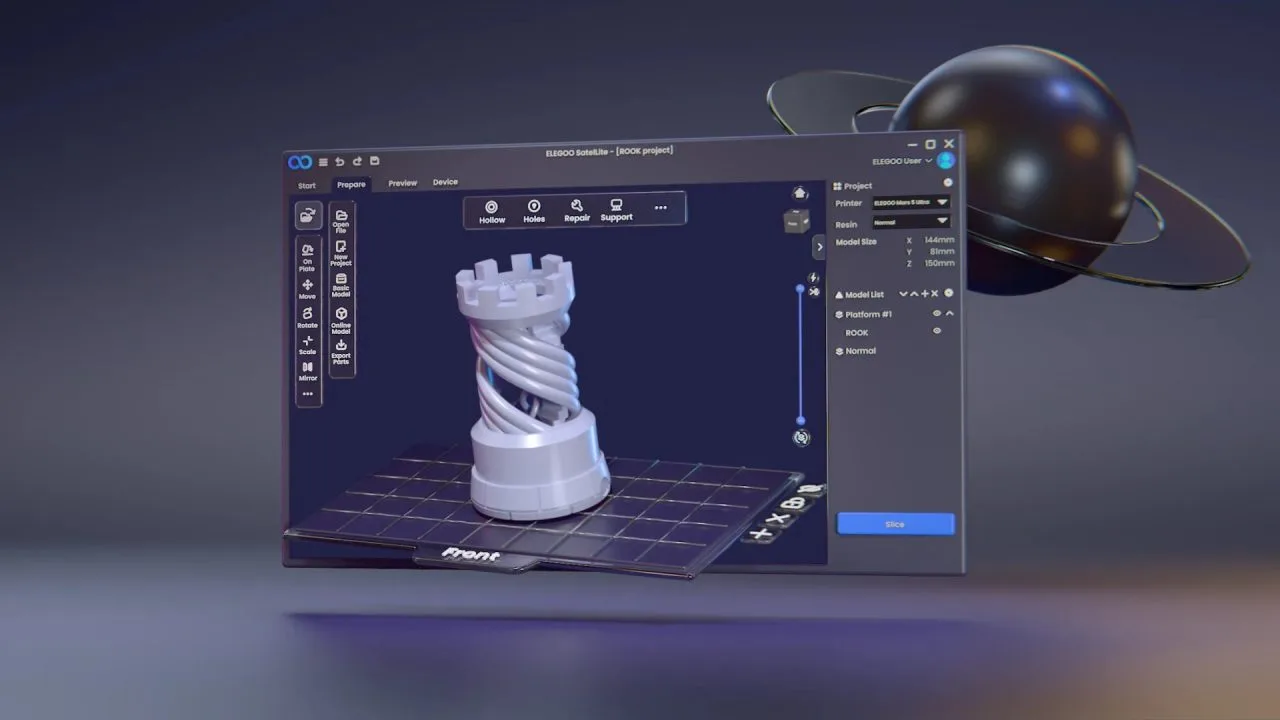Image resolution: width=1280 pixels, height=720 pixels.
Task: Open the Basic Model library
Action: tap(341, 285)
